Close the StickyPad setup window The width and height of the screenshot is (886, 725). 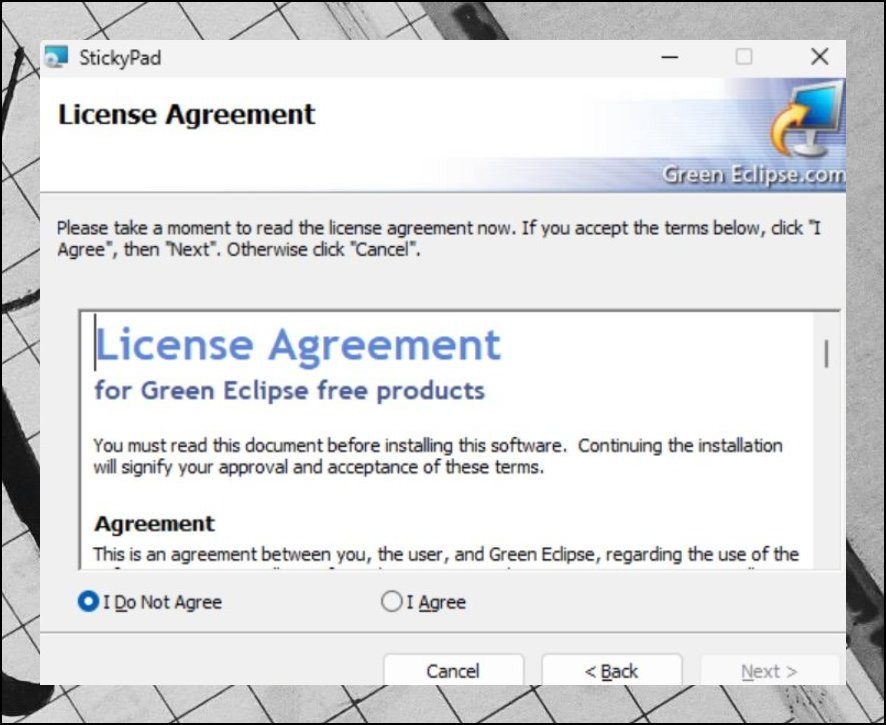click(819, 57)
